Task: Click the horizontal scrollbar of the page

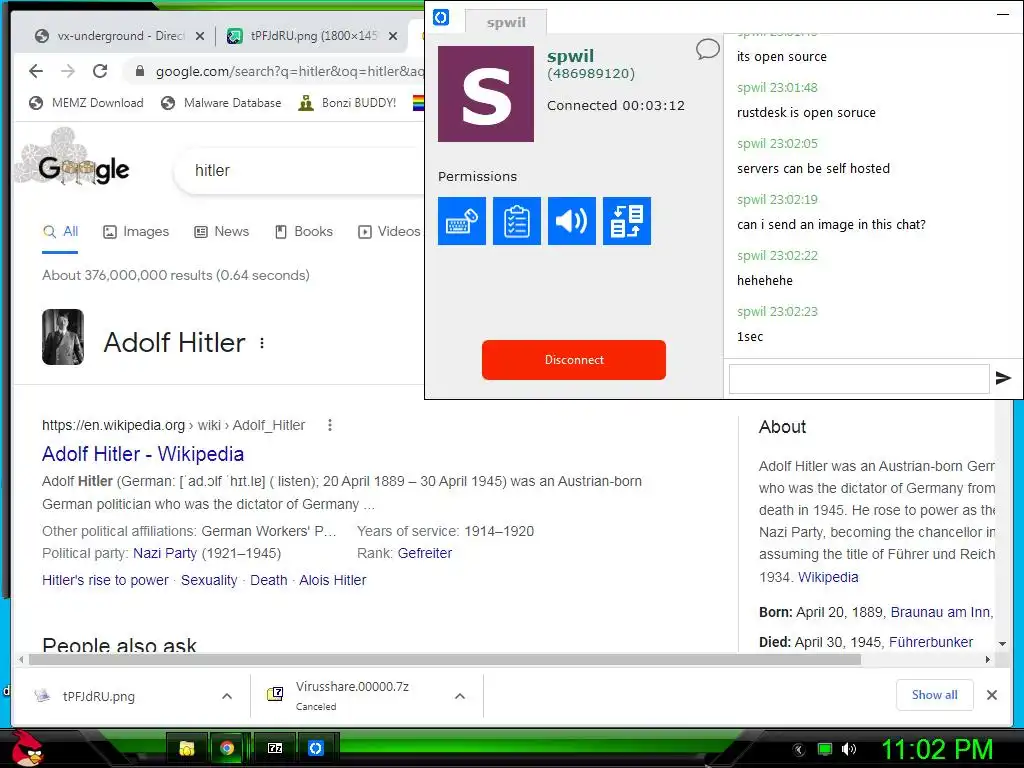Action: 445,660
